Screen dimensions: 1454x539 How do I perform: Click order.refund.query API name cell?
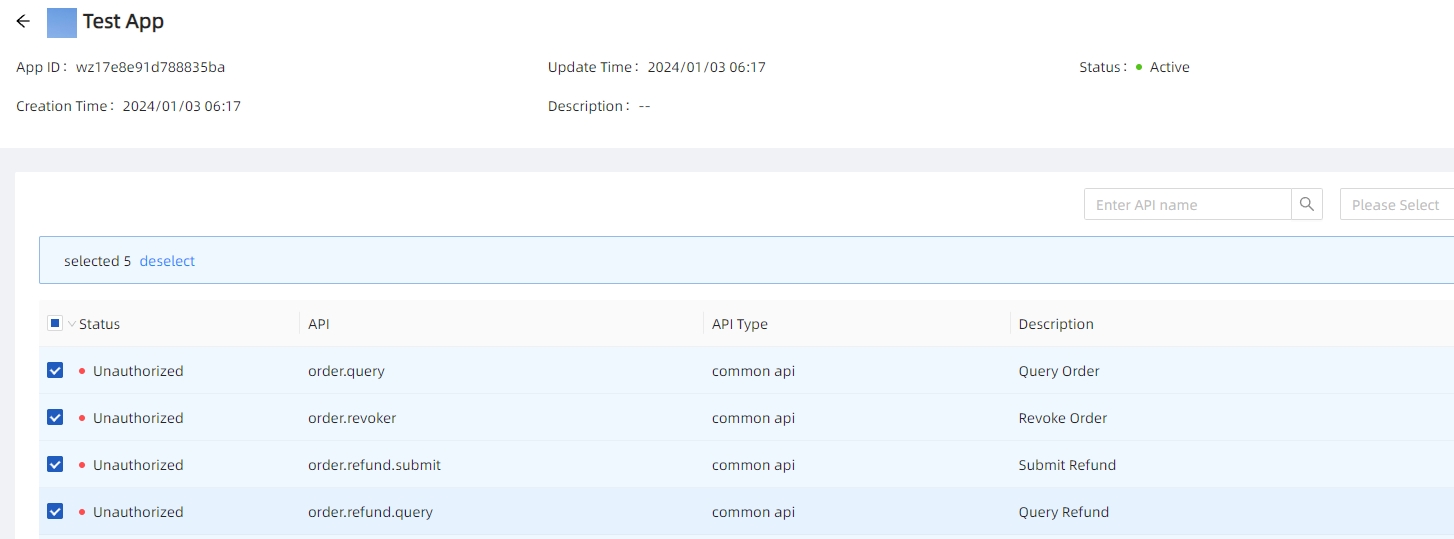(x=370, y=512)
